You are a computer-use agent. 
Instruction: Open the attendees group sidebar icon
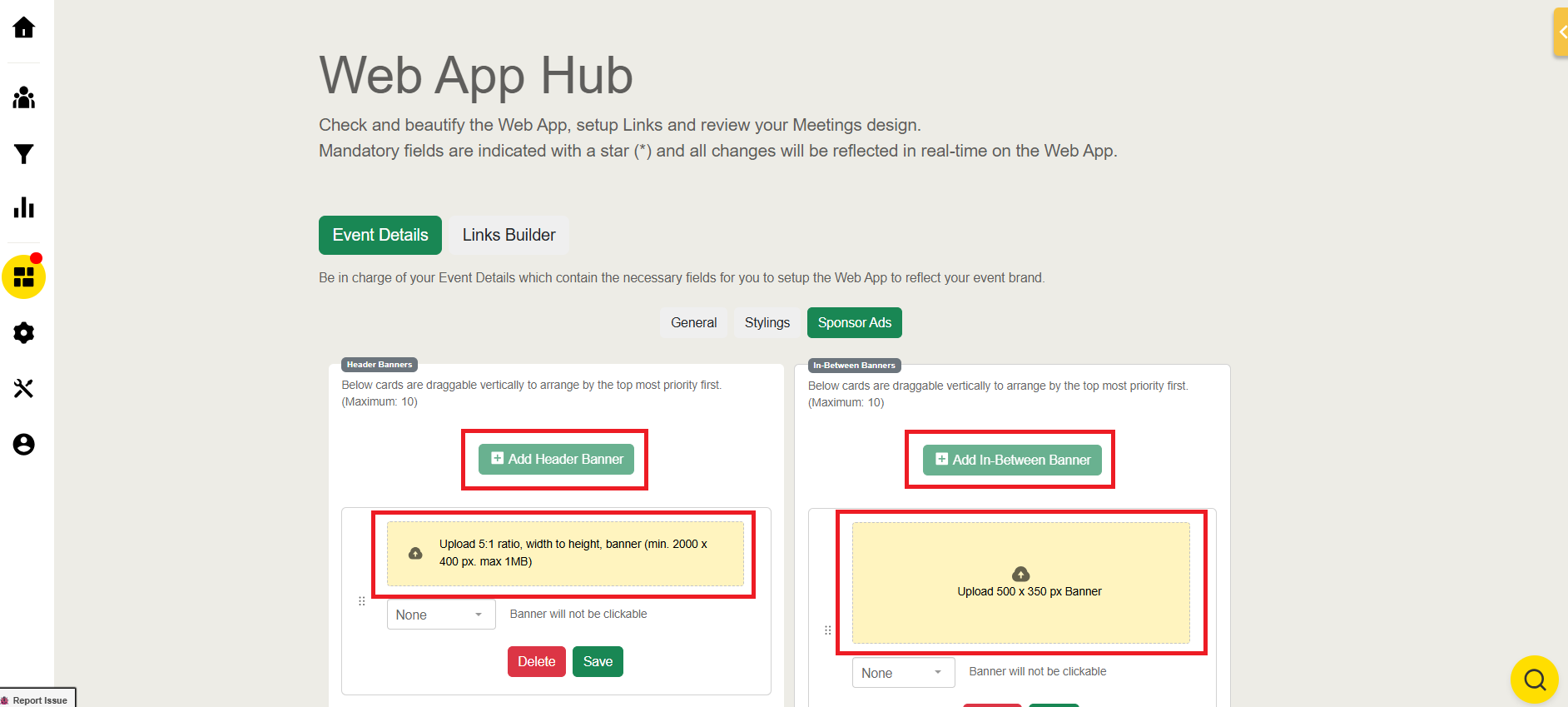coord(24,97)
